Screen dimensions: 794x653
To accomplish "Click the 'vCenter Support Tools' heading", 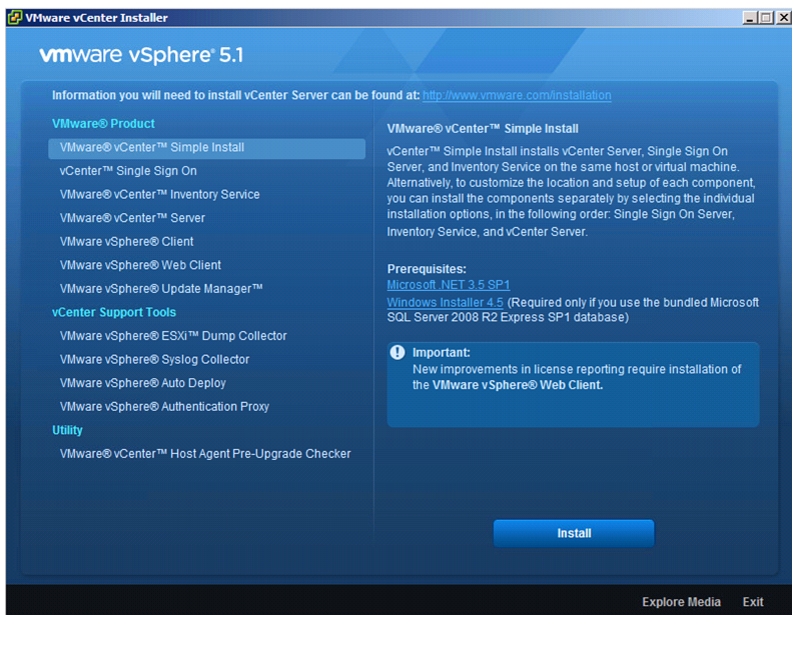I will pyautogui.click(x=114, y=312).
